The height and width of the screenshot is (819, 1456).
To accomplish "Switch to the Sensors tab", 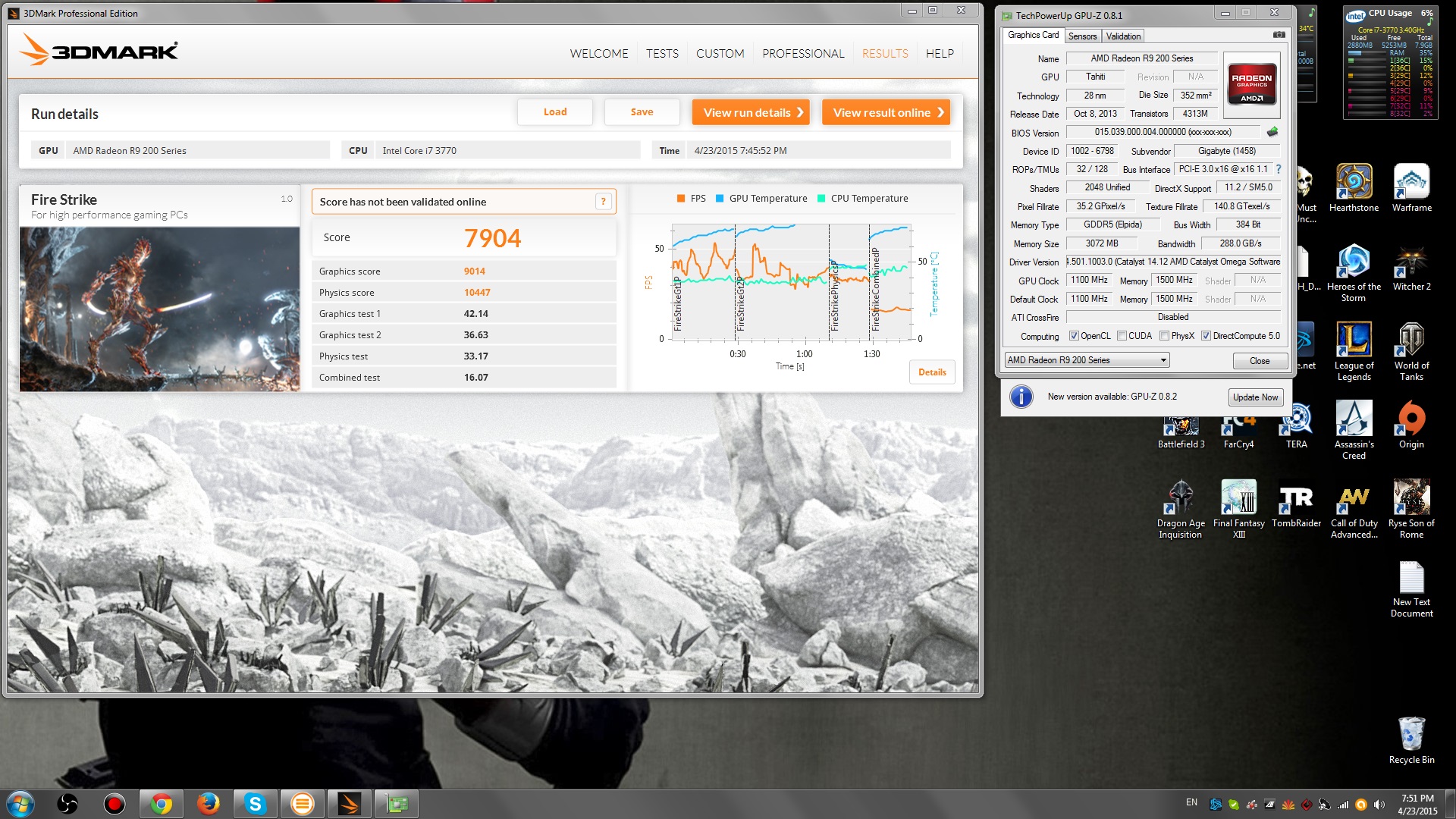I will click(1082, 36).
